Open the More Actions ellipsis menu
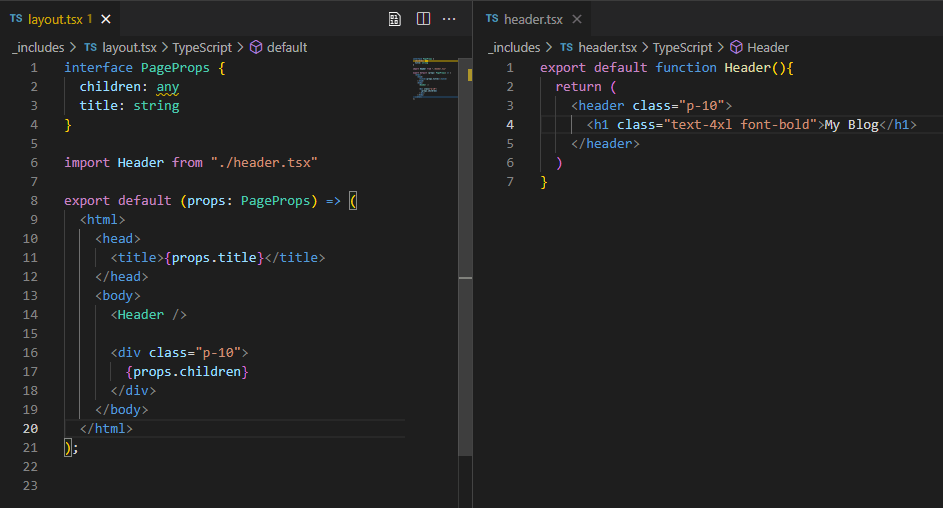 [449, 19]
